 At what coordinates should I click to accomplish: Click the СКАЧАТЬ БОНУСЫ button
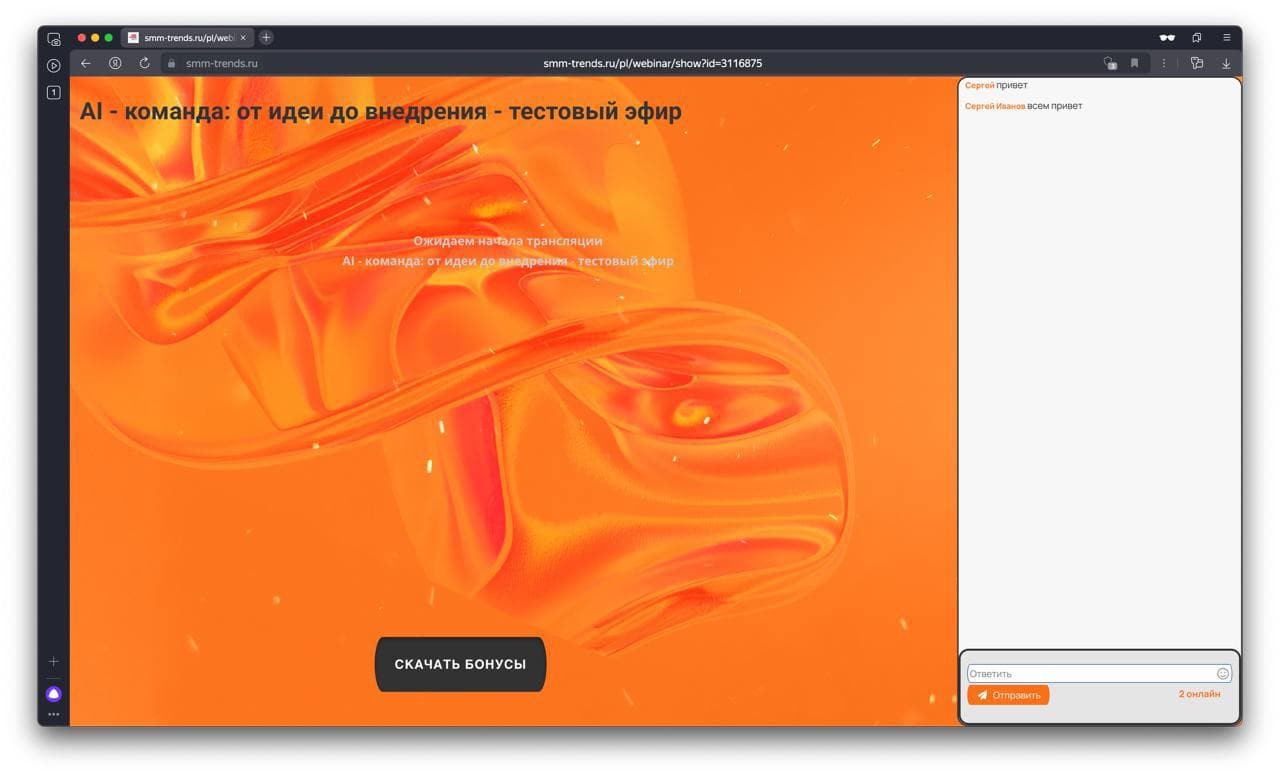point(460,664)
